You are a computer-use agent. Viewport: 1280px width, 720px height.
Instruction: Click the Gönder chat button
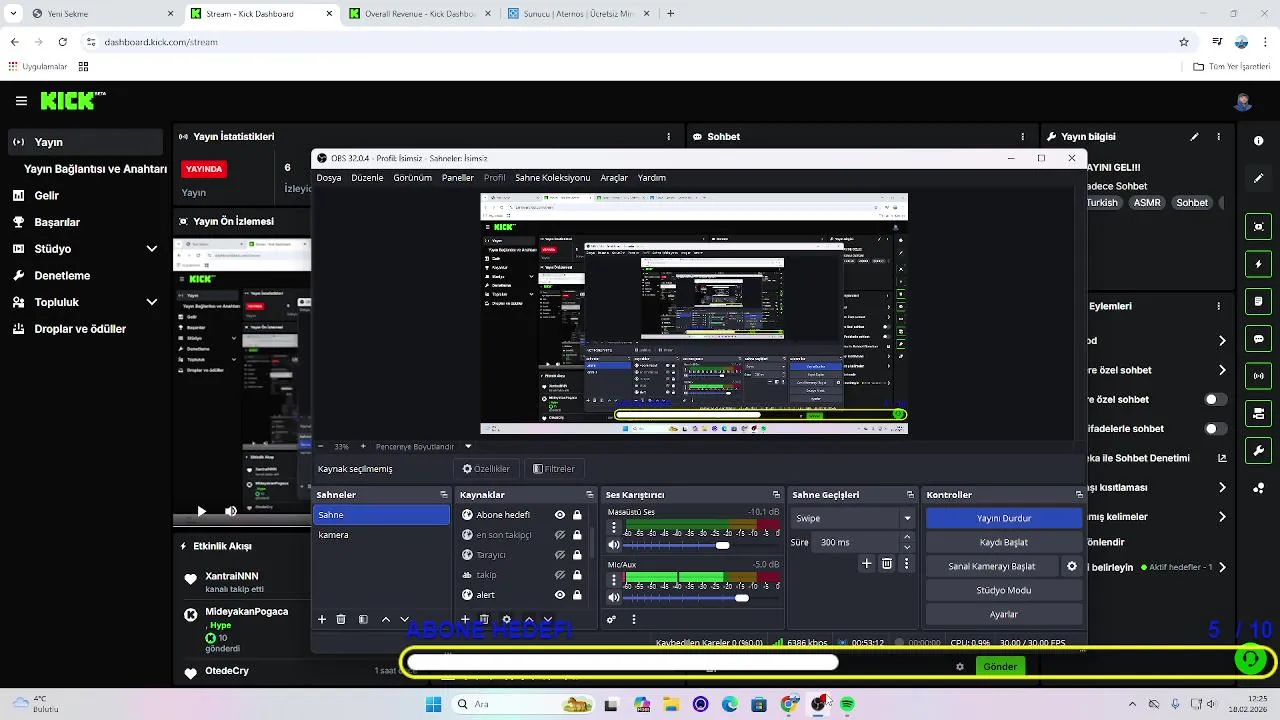[x=1000, y=667]
